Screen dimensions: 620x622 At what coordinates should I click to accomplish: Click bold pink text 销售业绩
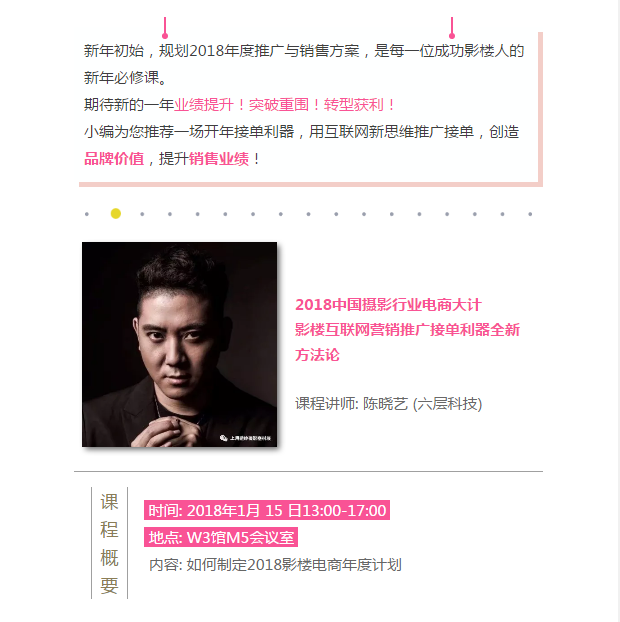pyautogui.click(x=219, y=159)
